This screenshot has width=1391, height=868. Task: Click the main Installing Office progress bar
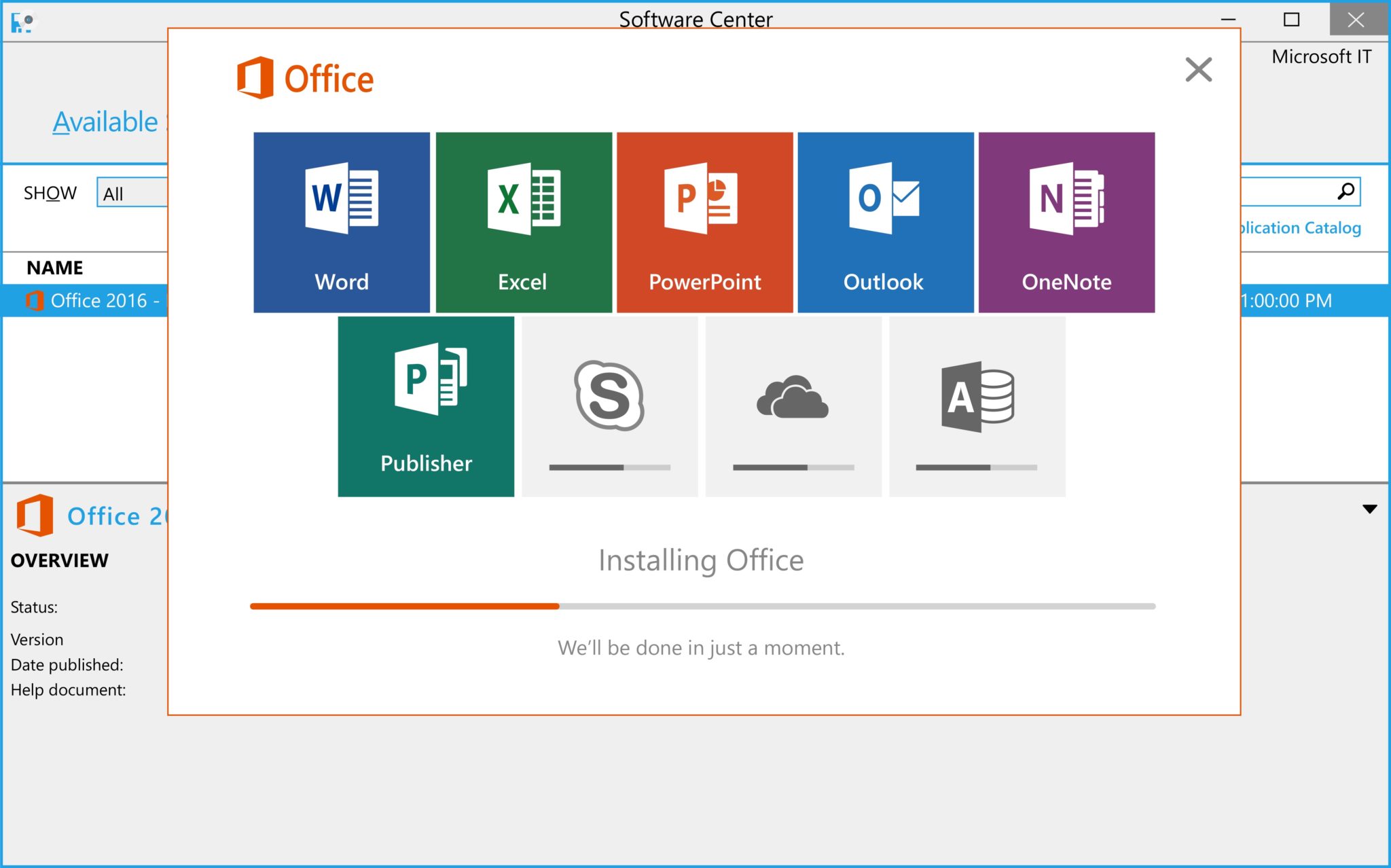pyautogui.click(x=702, y=606)
